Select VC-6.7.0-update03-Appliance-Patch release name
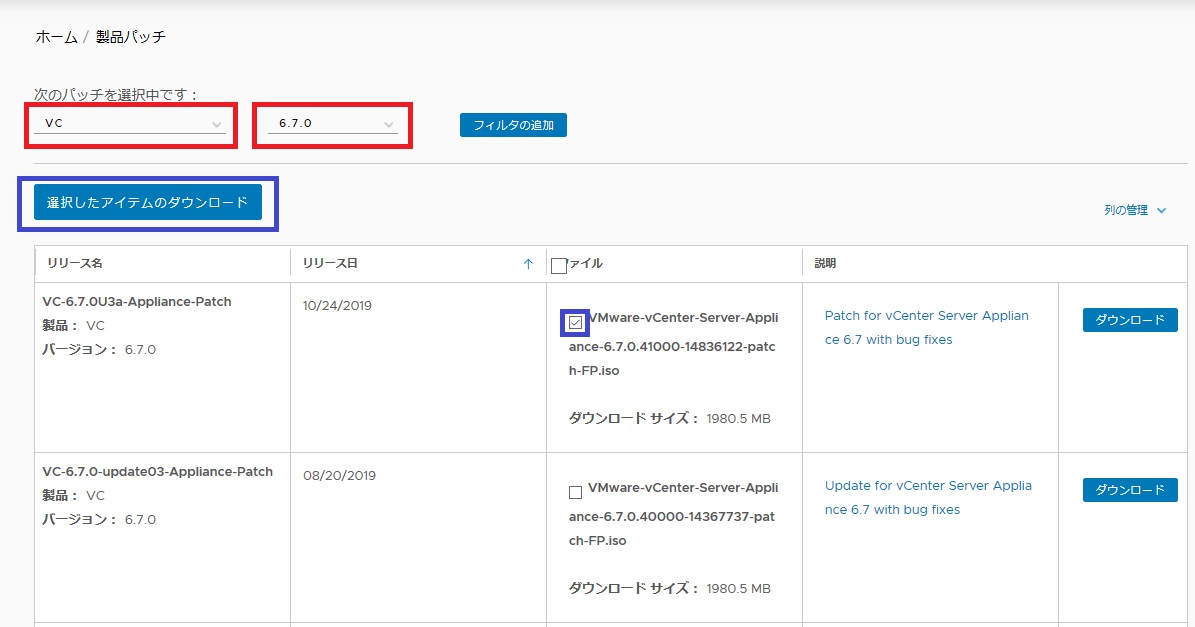Image resolution: width=1195 pixels, height=627 pixels. click(x=158, y=472)
